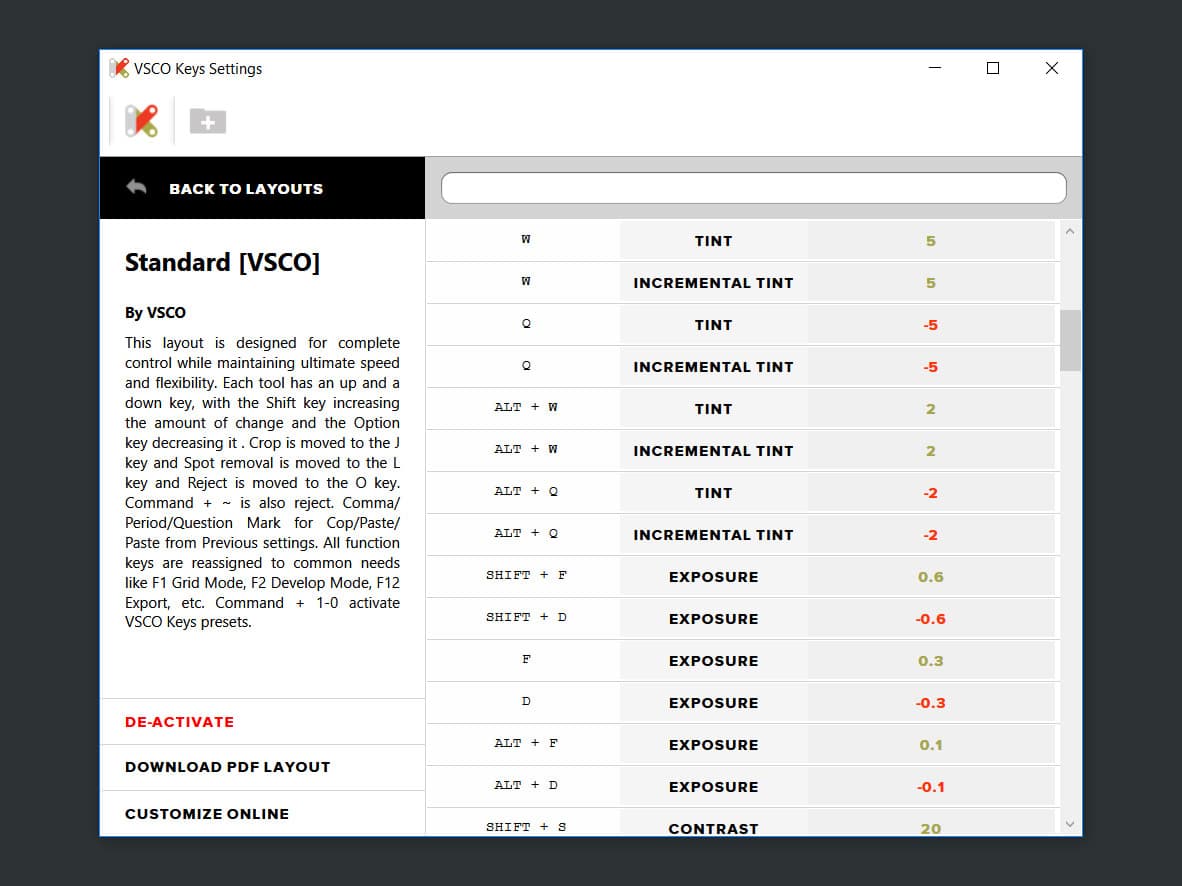
Task: Minimize the VSCO Keys Settings window
Action: point(935,68)
